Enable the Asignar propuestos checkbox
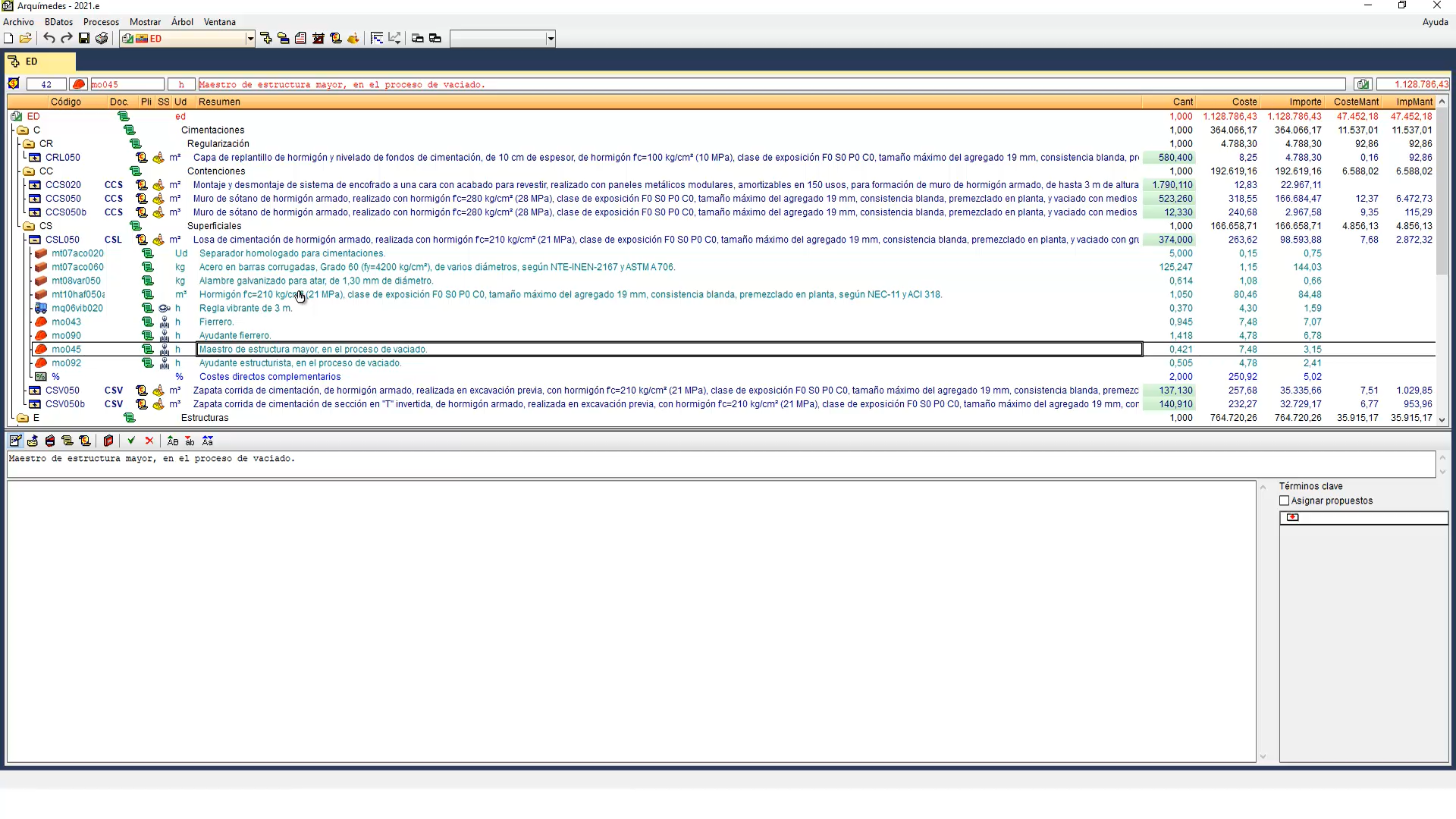The image size is (1456, 819). (1284, 500)
